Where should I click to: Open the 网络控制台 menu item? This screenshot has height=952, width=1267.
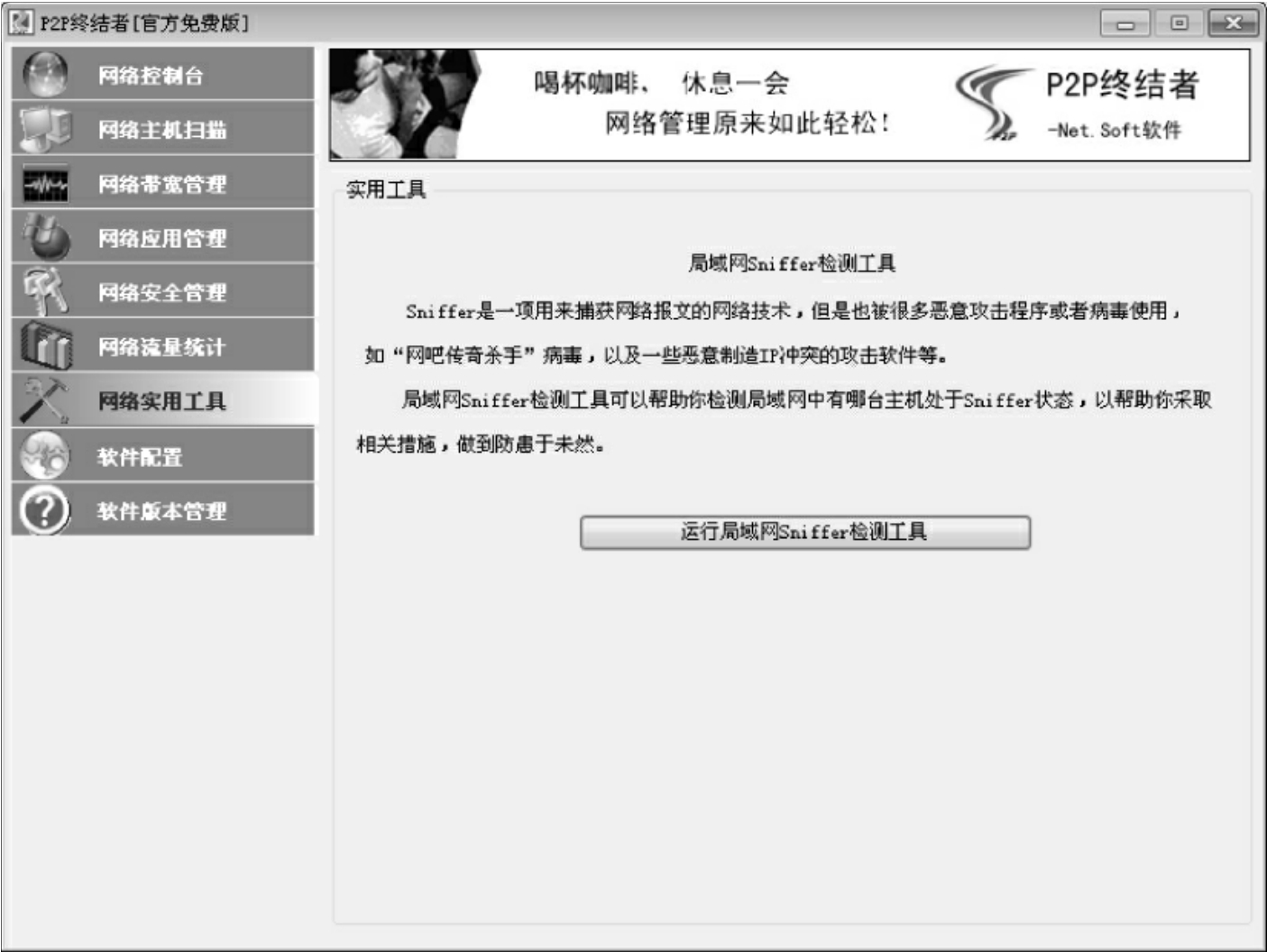(163, 74)
